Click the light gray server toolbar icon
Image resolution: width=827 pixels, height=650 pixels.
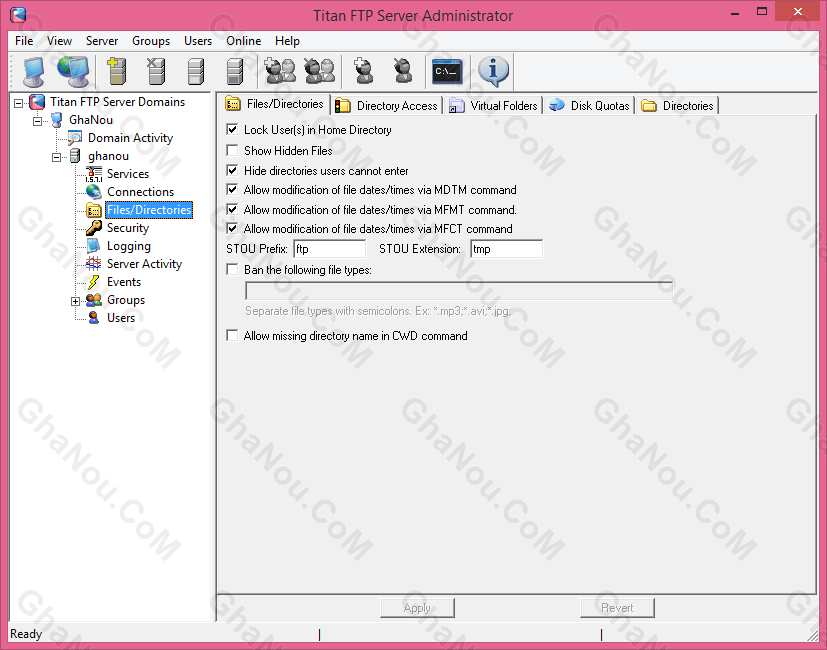pos(196,72)
